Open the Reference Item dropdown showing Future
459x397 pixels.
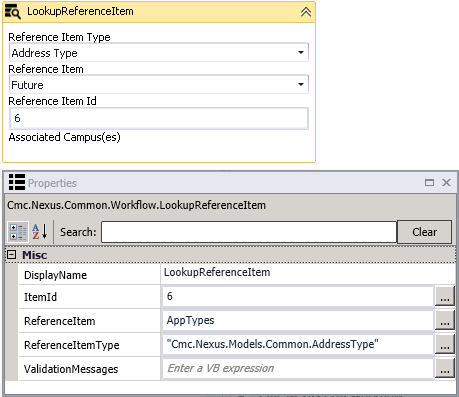tap(159, 84)
